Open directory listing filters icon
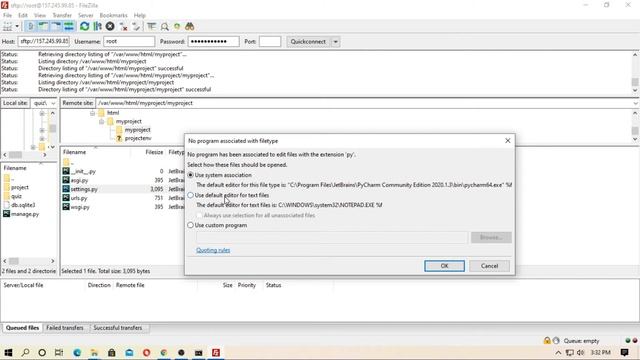640x360 pixels. [x=151, y=27]
